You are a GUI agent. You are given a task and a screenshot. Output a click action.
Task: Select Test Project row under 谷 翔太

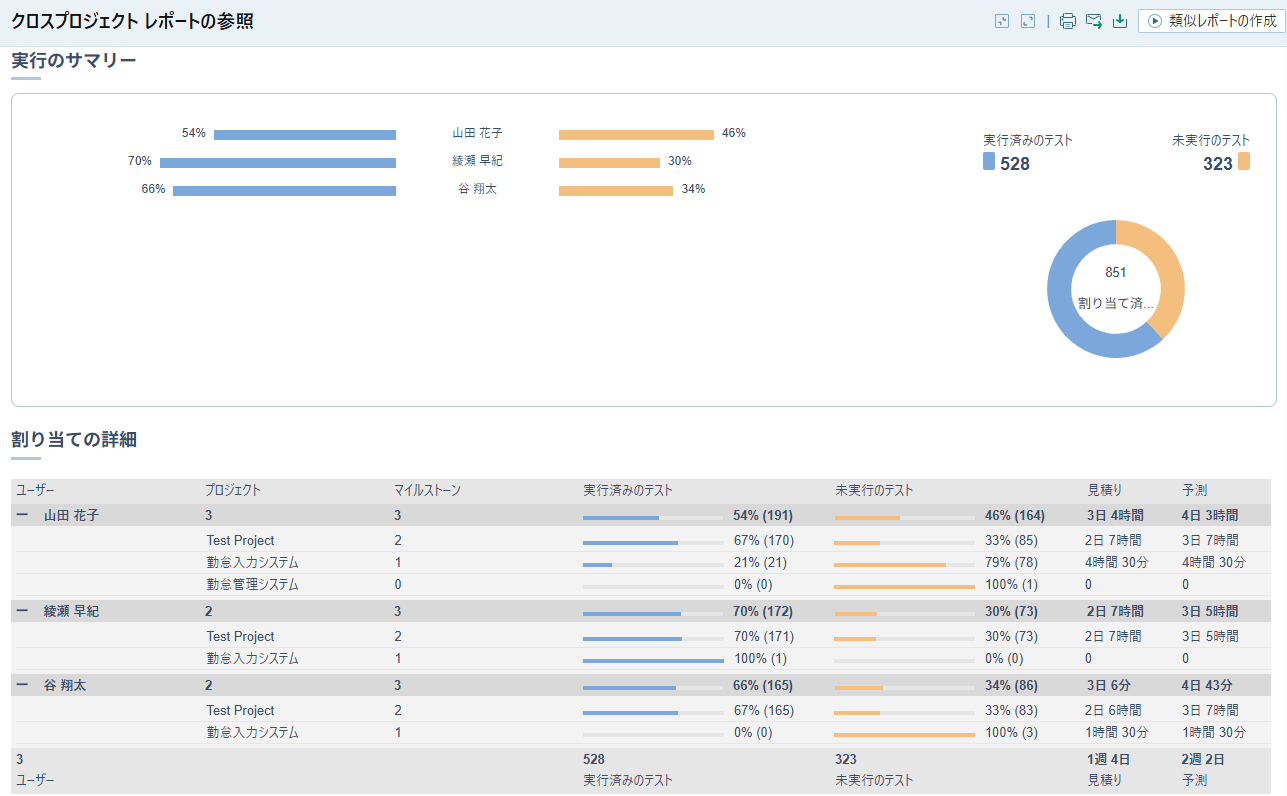tap(240, 711)
